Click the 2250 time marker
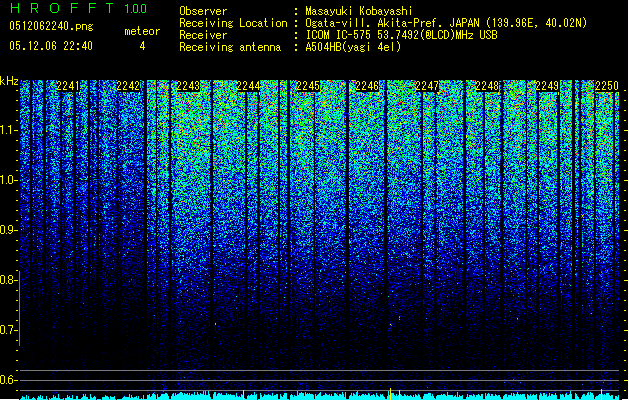 click(607, 86)
